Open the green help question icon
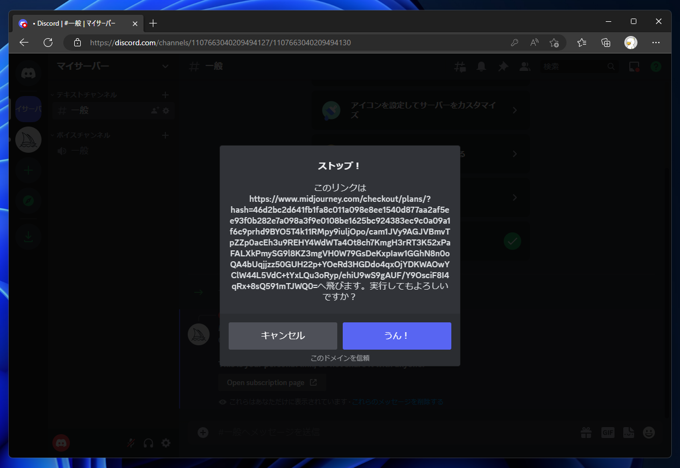Viewport: 680px width, 468px height. coord(656,66)
